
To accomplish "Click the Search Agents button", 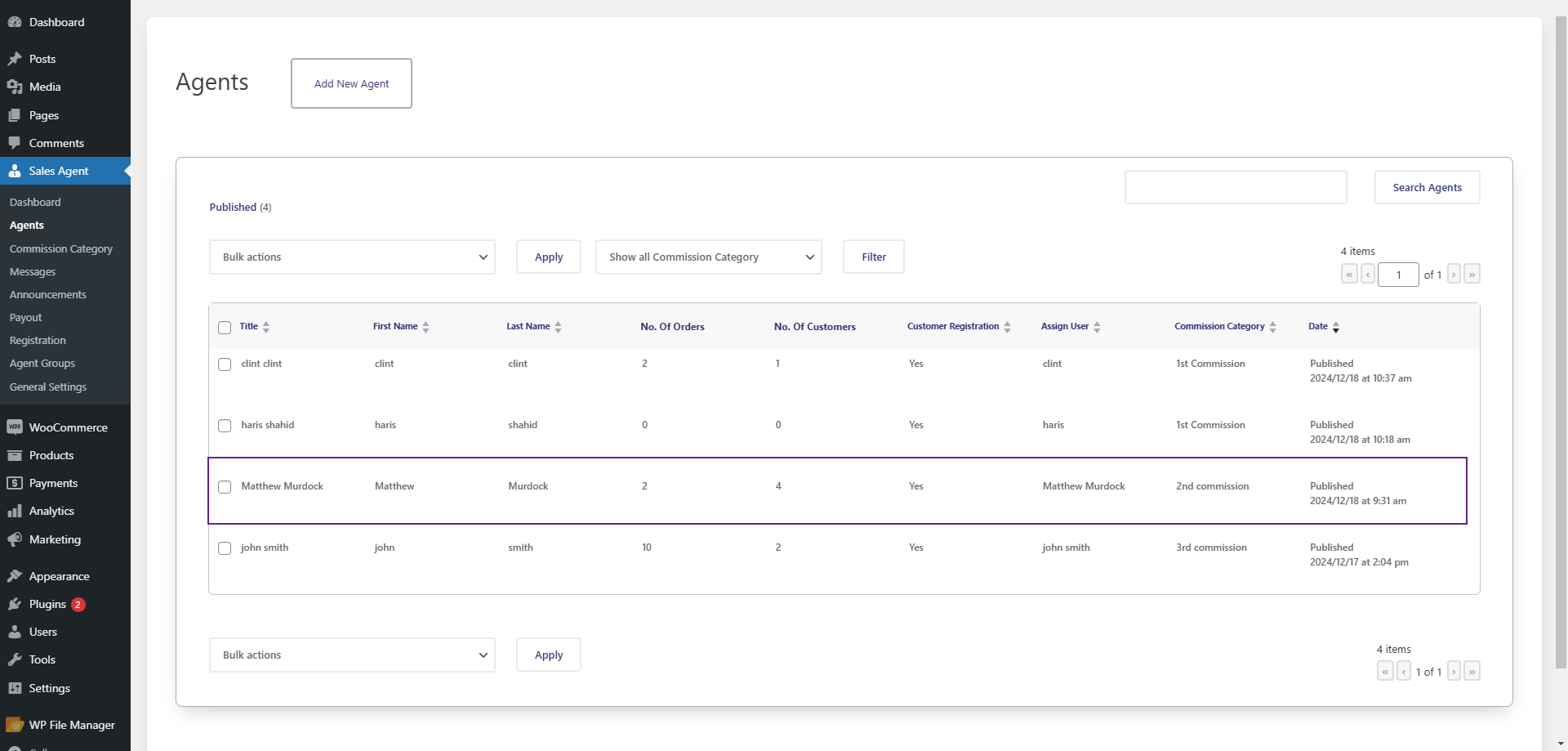I will pyautogui.click(x=1428, y=187).
